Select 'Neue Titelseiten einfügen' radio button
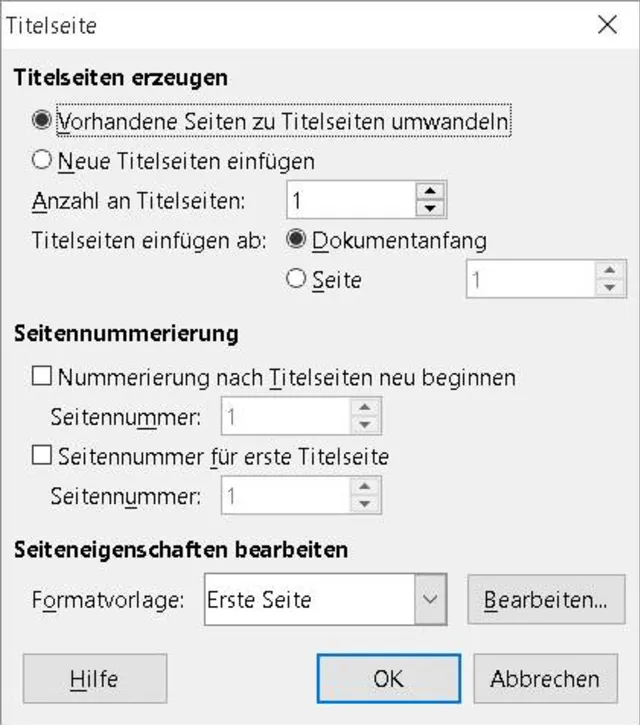640x725 pixels. [41, 160]
